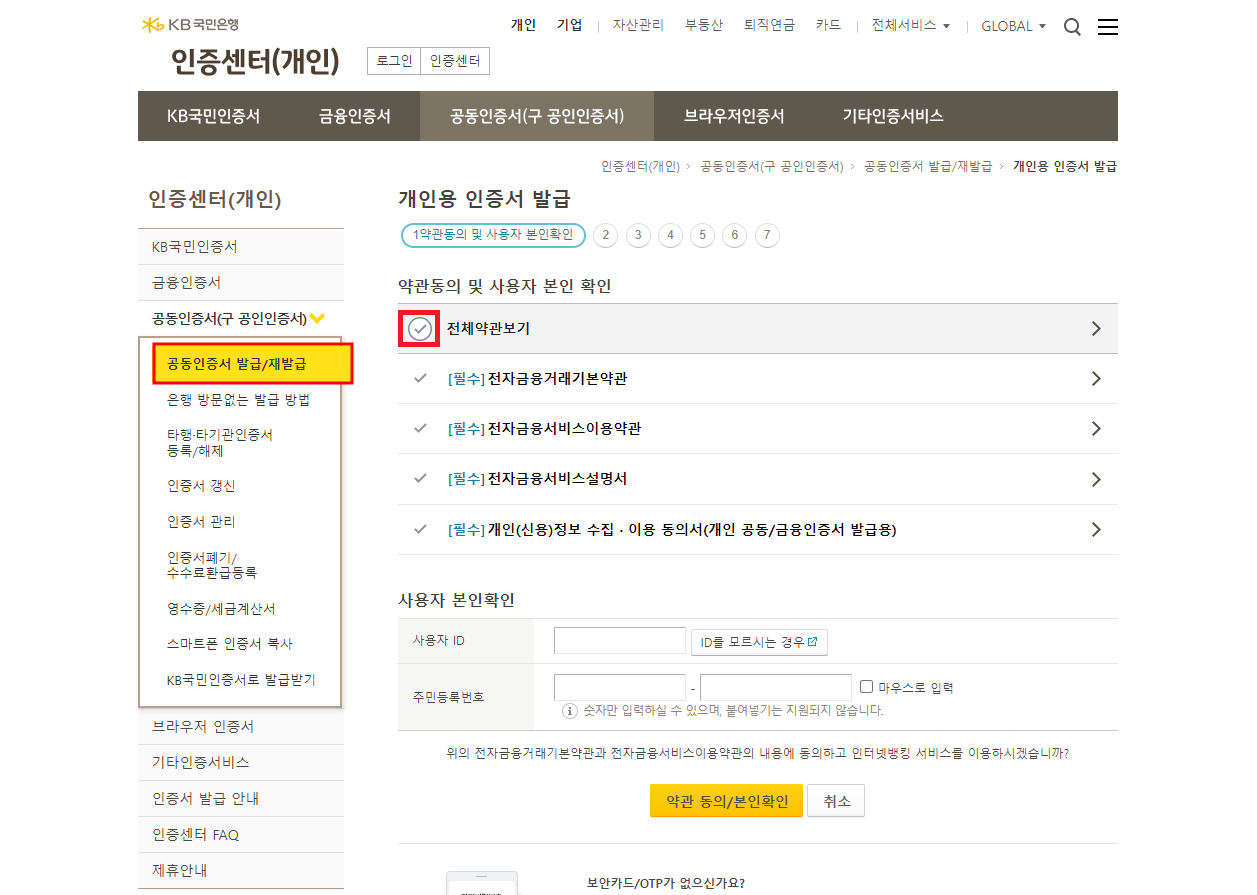The height and width of the screenshot is (895, 1257).
Task: Open KB국민인증서 in the left sidebar
Action: click(241, 247)
